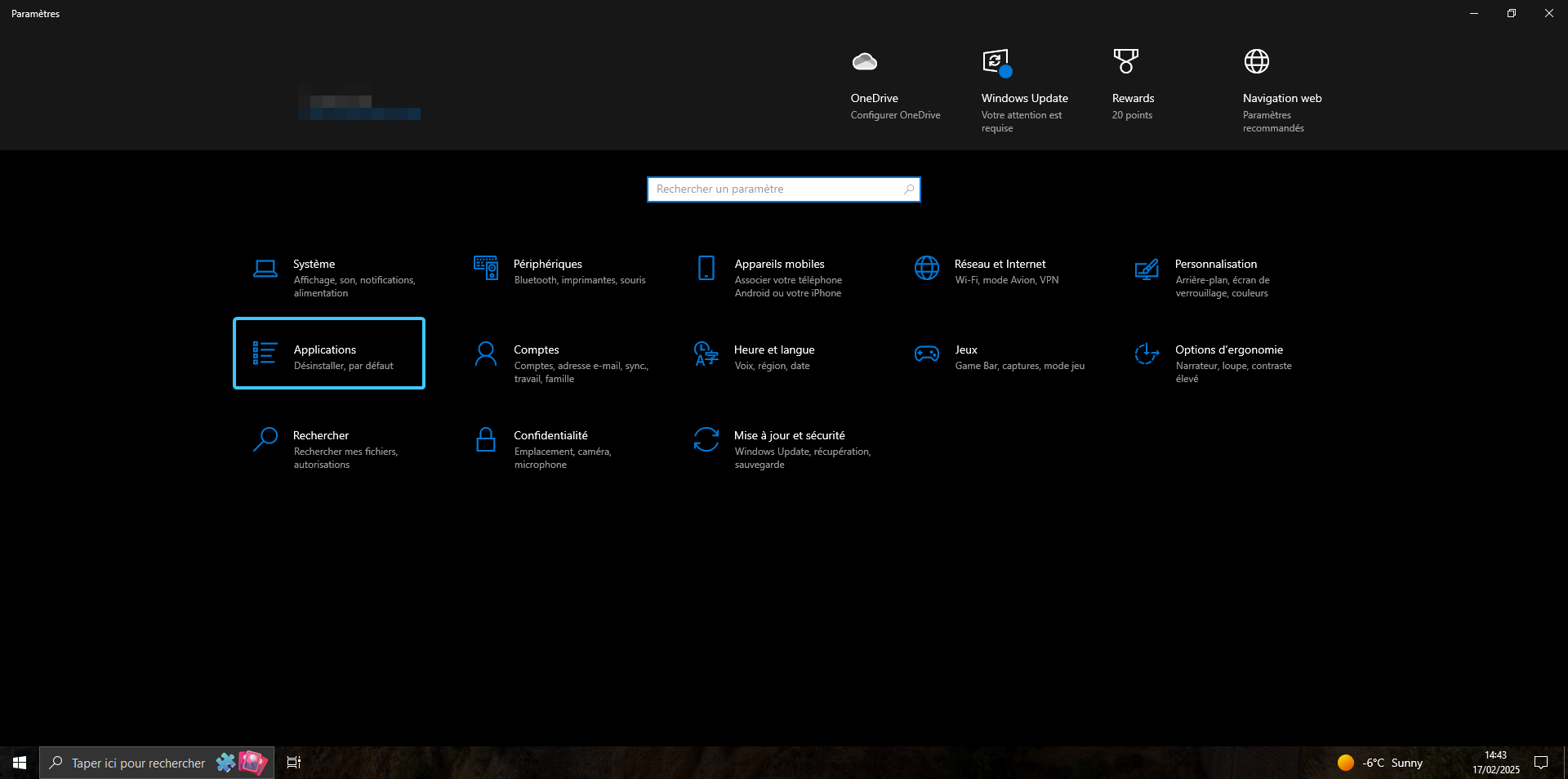
Task: Open the Rechercher magnifier category icon
Action: click(x=265, y=439)
